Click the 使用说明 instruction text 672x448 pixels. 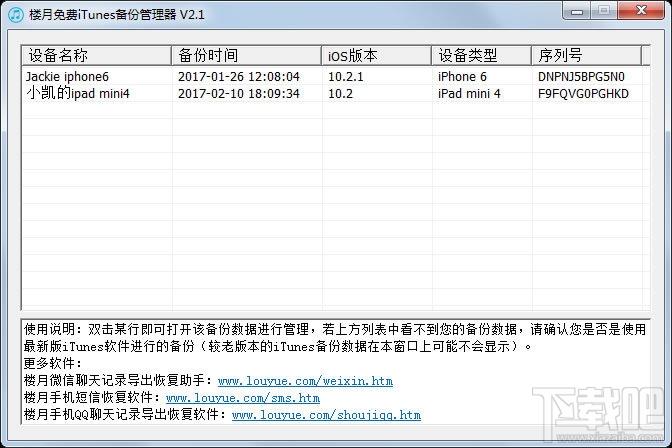335,337
